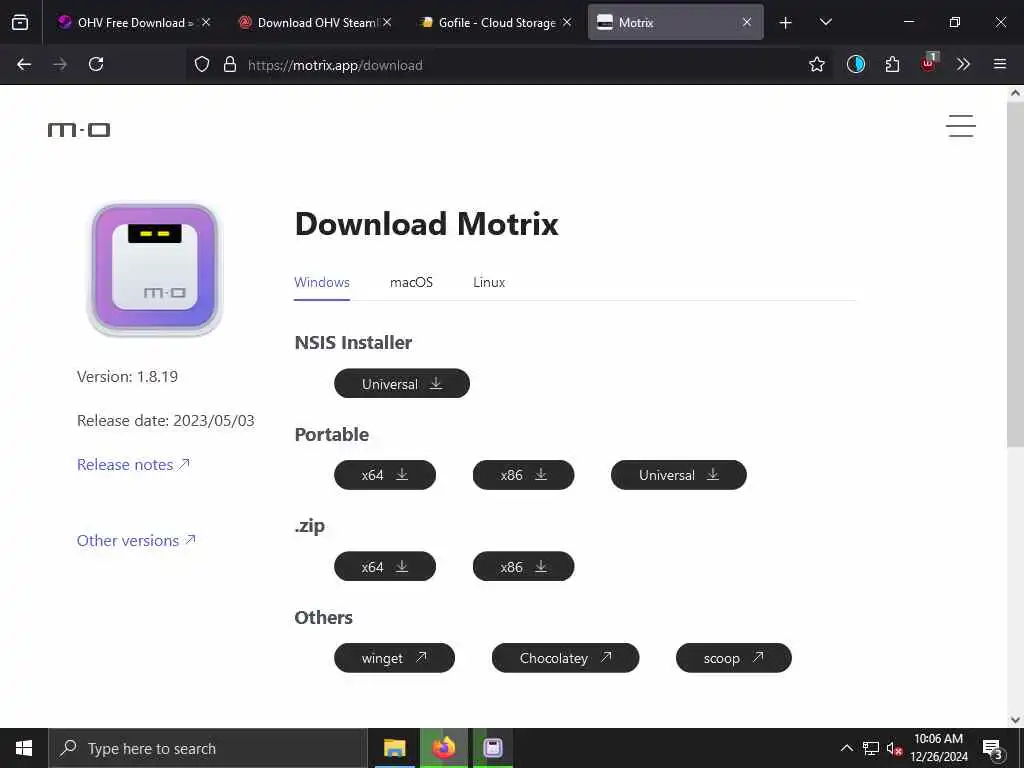Screen dimensions: 1024x768
Task: Show hidden system tray icons
Action: tap(846, 748)
